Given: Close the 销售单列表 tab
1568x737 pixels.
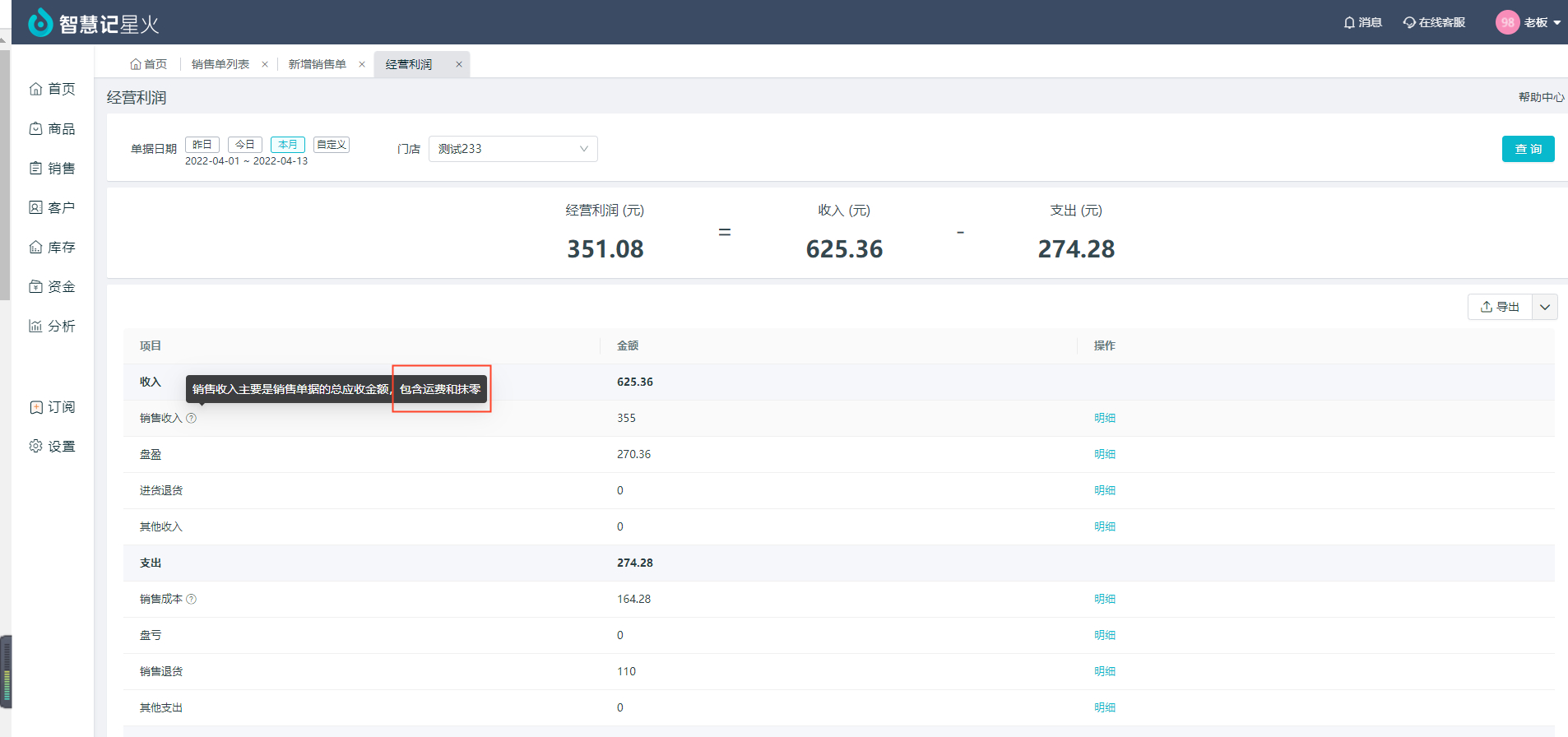Looking at the screenshot, I should 265,64.
